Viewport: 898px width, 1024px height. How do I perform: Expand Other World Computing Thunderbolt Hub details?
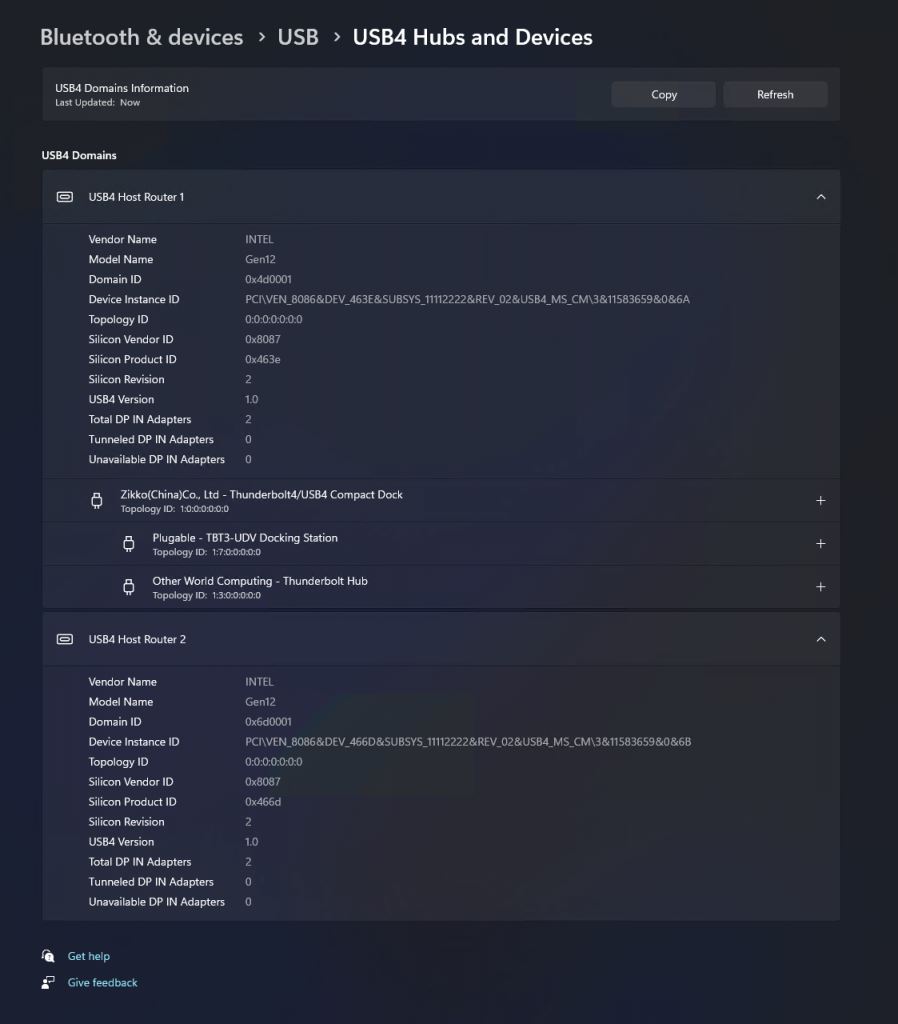click(821, 587)
